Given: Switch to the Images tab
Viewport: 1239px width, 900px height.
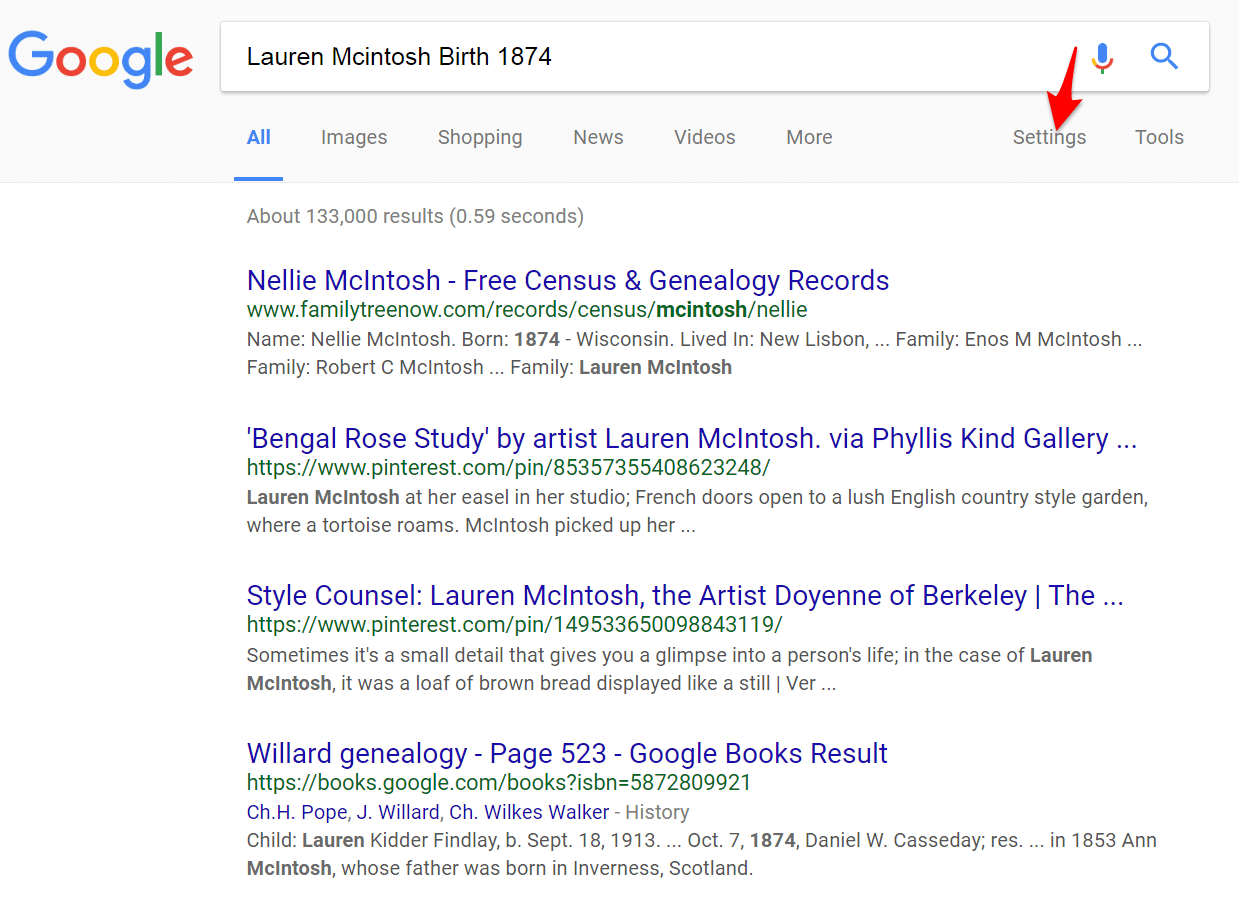Looking at the screenshot, I should point(354,138).
